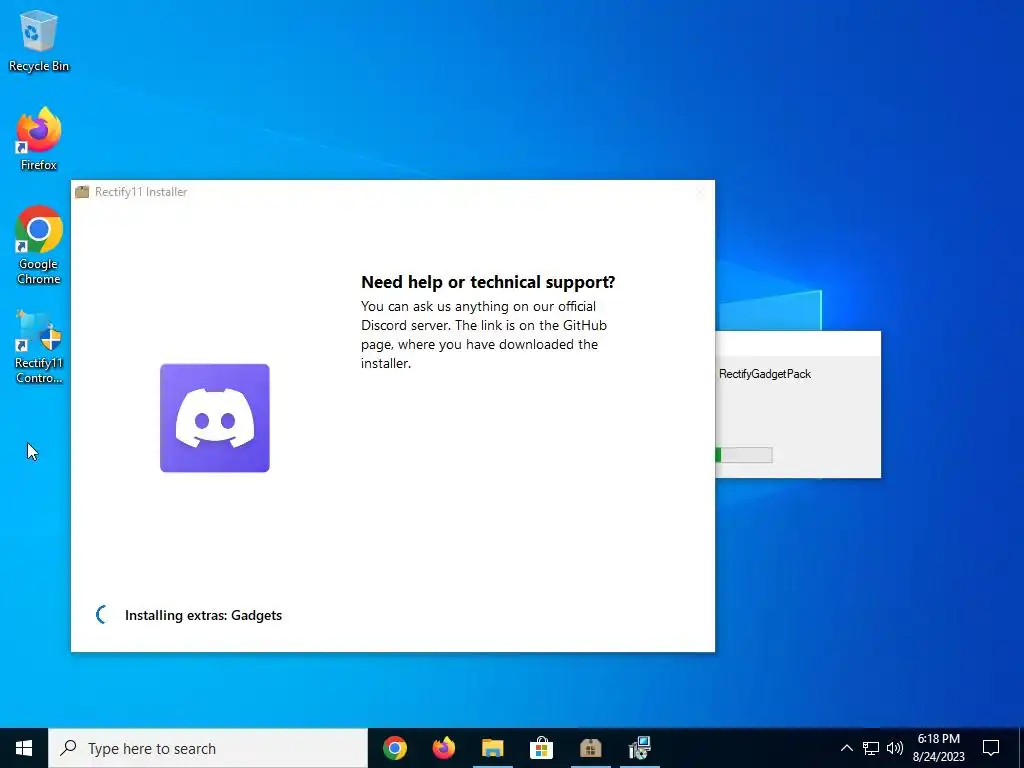Open the clock showing 6:18 PM
Screen dimensions: 1024x768
click(938, 748)
